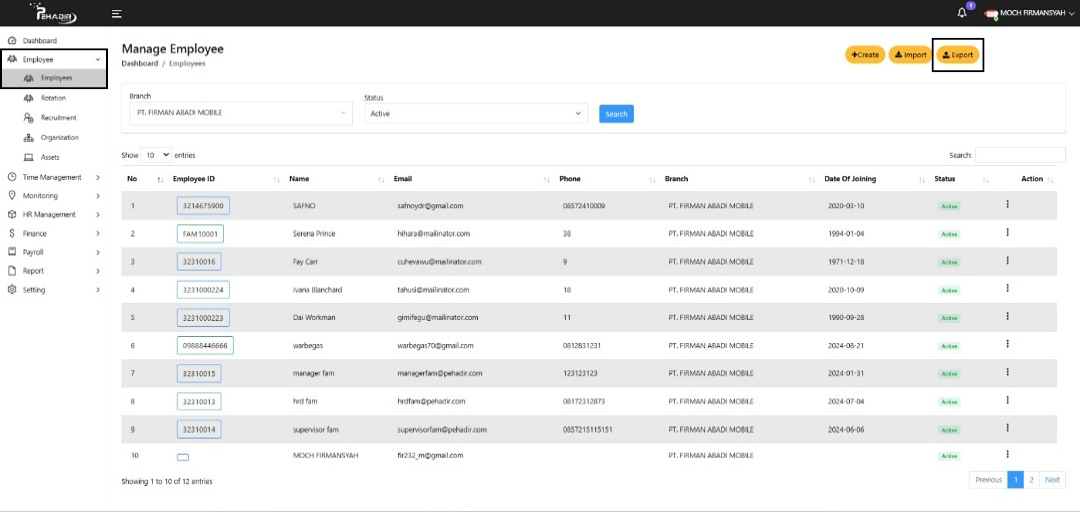Change the show entries count dropdown
Image resolution: width=1080 pixels, height=512 pixels.
(156, 155)
